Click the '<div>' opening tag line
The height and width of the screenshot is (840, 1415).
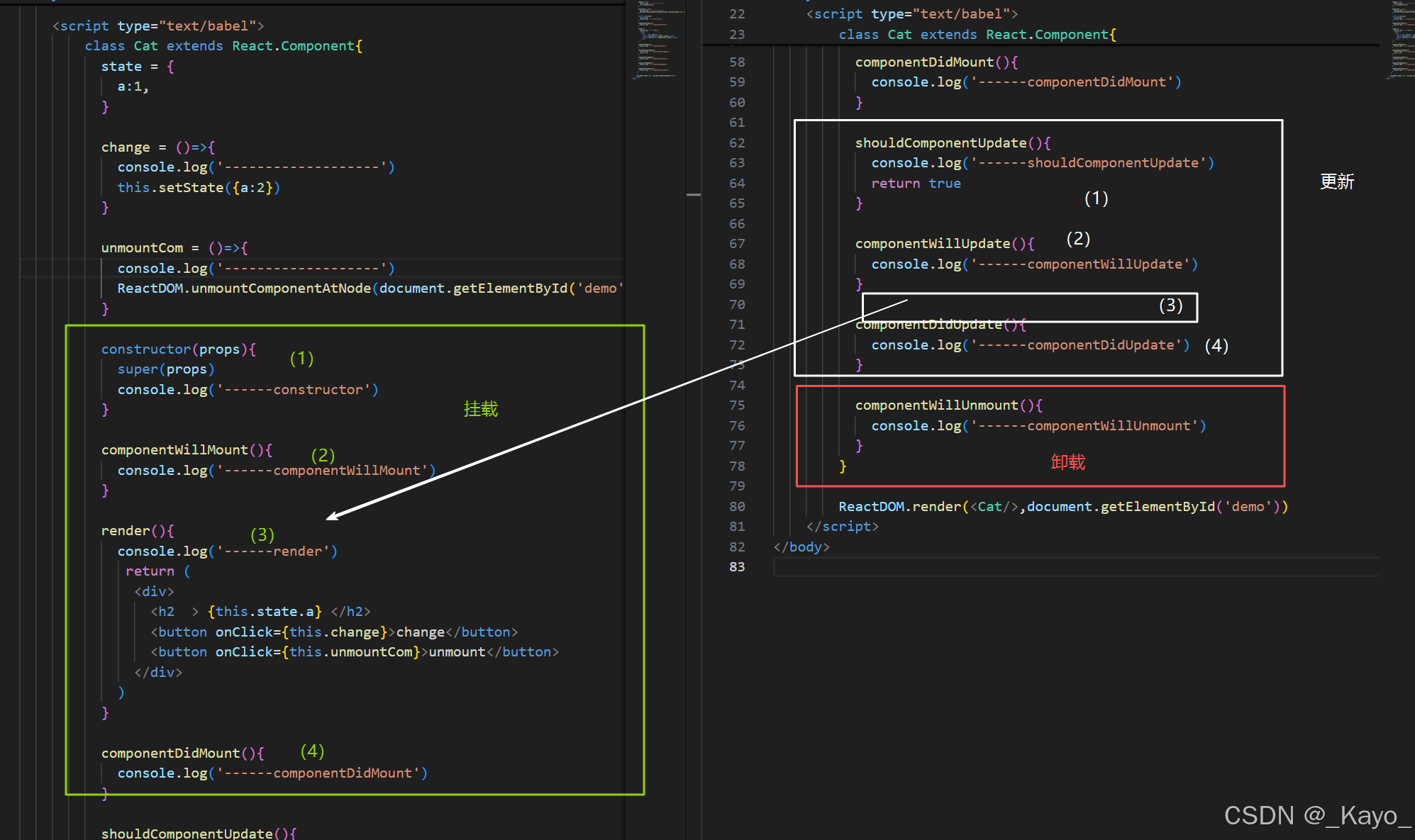point(154,592)
